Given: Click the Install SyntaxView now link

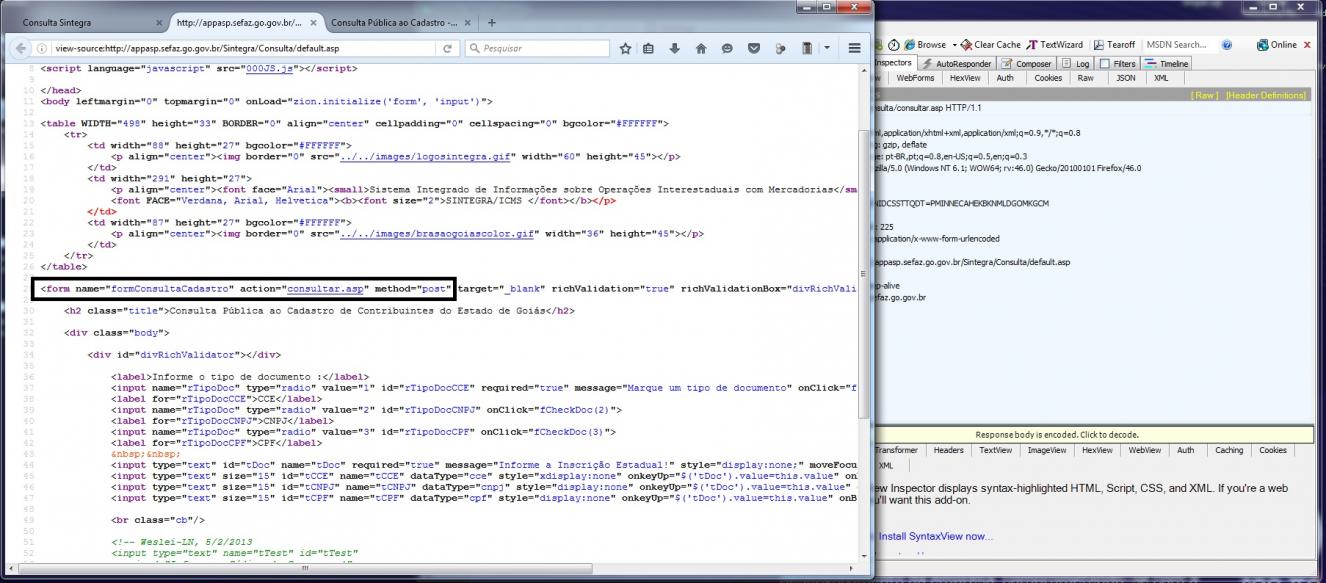Looking at the screenshot, I should (936, 537).
